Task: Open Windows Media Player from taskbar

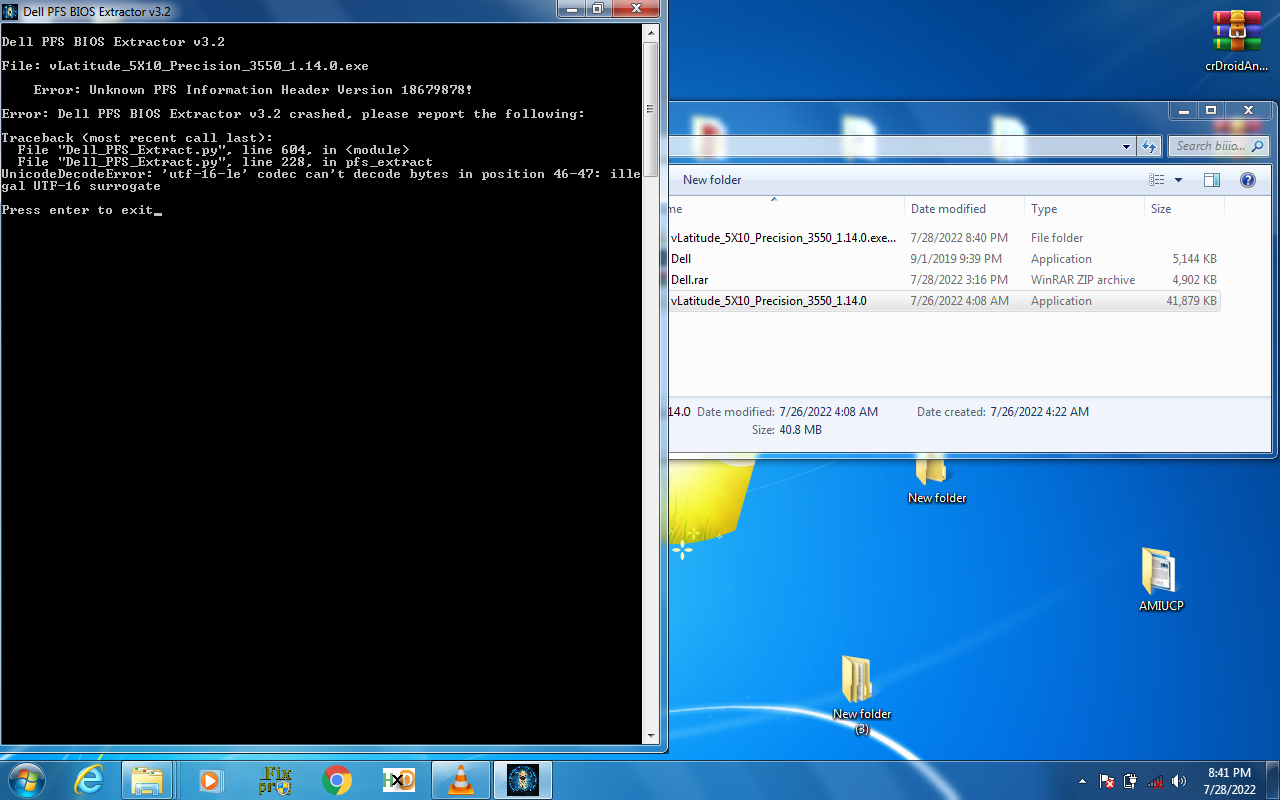Action: tap(211, 779)
